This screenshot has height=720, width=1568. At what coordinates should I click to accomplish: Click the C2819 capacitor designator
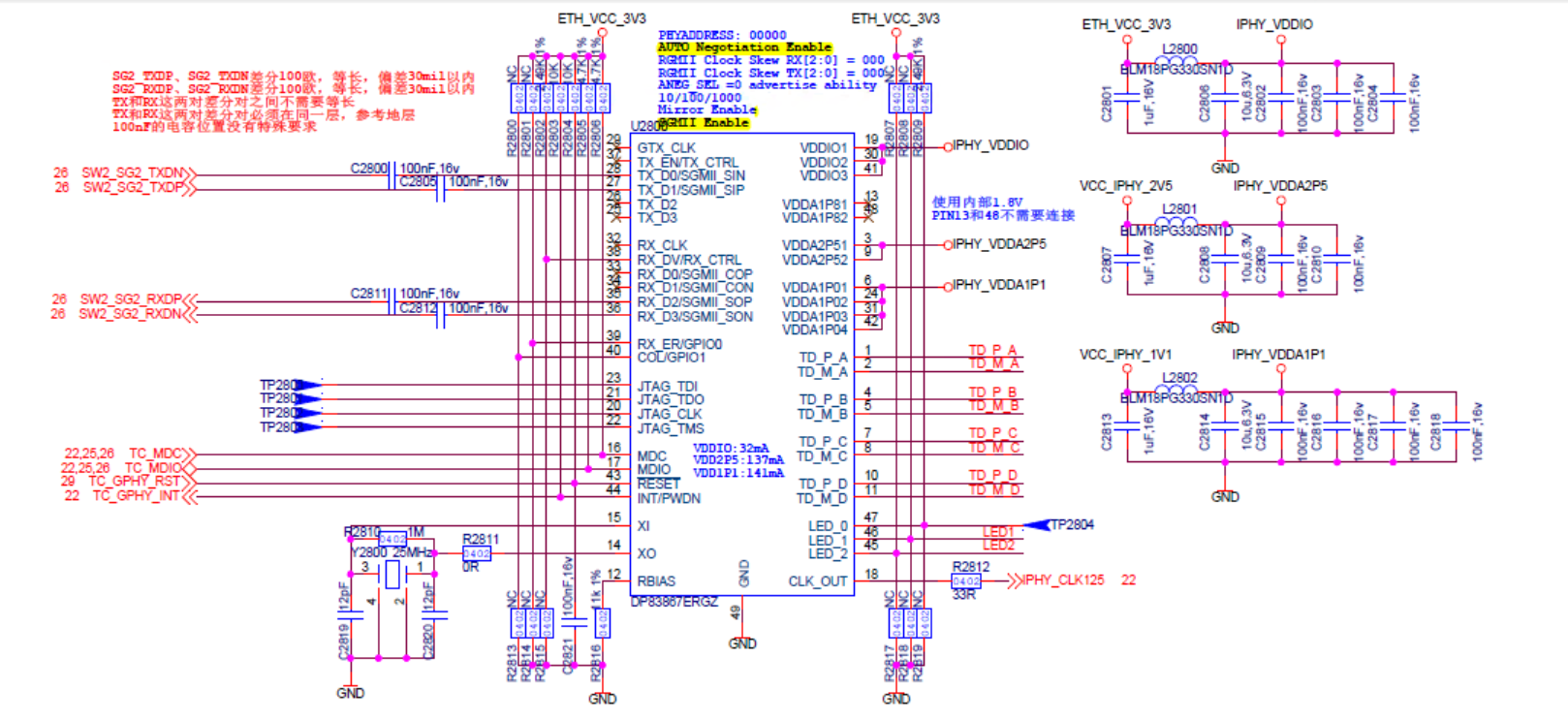pos(343,642)
